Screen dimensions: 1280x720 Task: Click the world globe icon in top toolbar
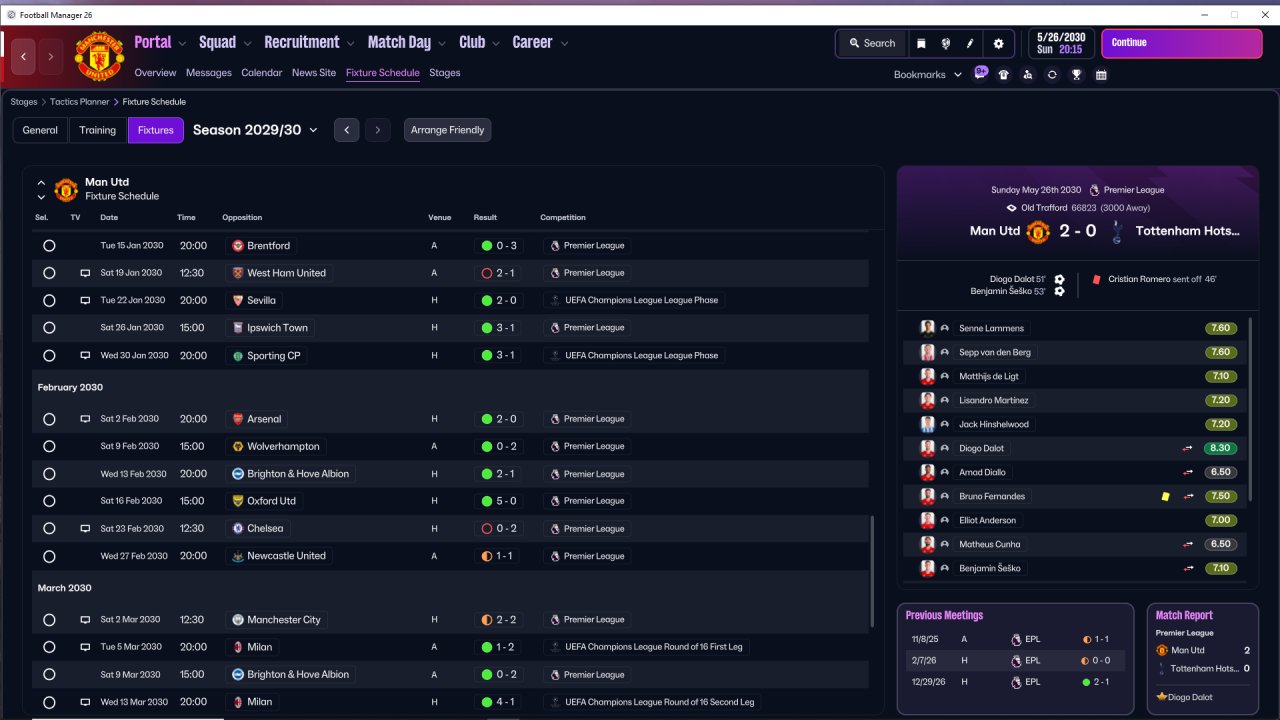pos(945,43)
